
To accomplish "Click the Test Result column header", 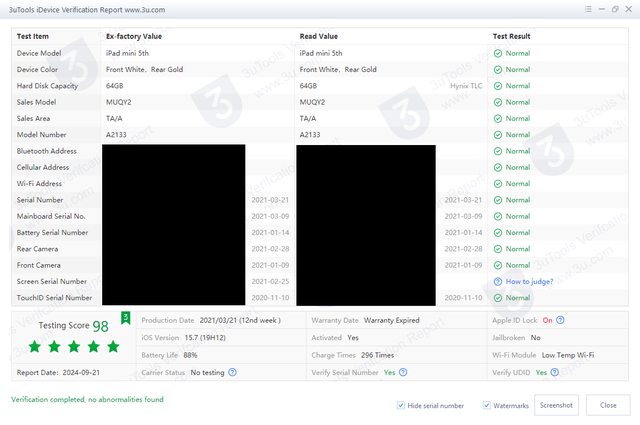I will tap(511, 36).
